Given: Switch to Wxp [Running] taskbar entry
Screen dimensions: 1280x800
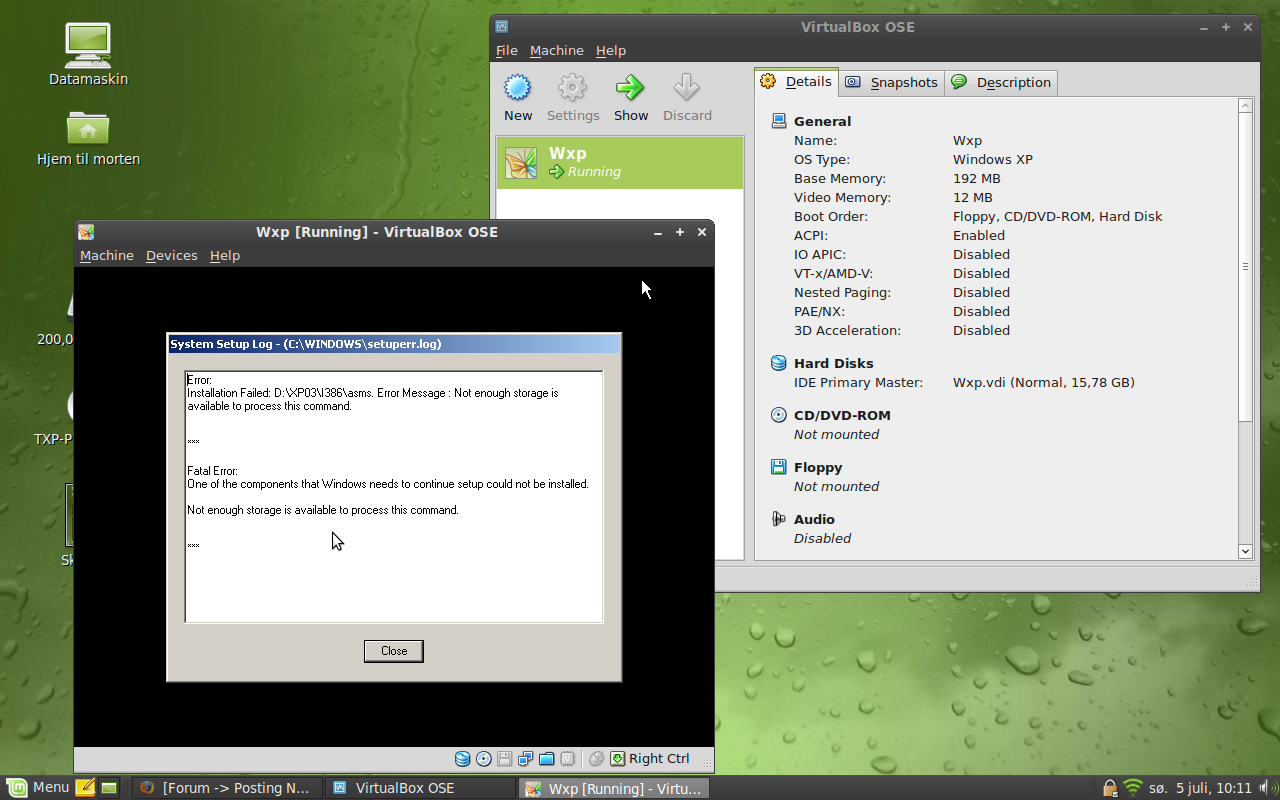Looking at the screenshot, I should 614,788.
